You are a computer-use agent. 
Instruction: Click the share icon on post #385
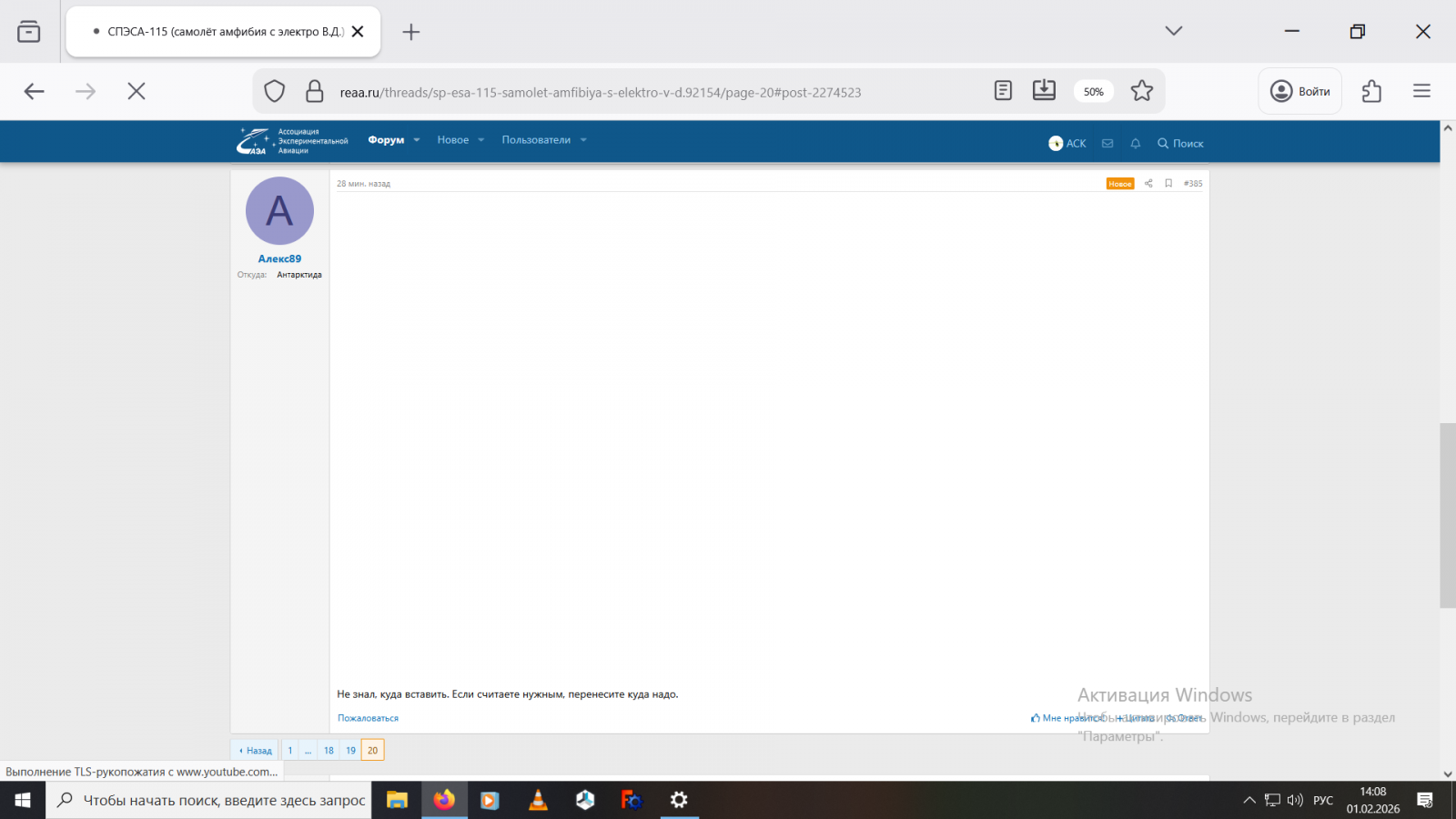(1148, 184)
